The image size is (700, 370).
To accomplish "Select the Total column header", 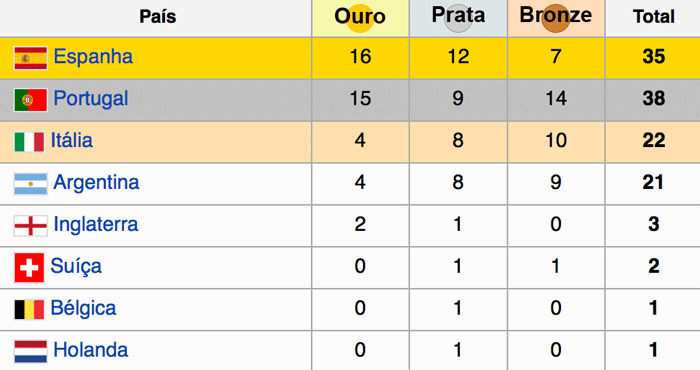I will coord(654,18).
